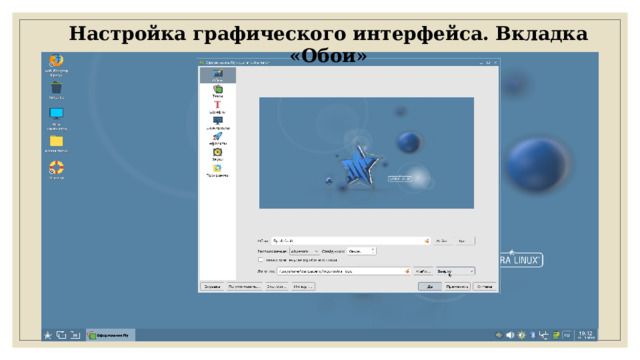Open the star start menu on taskbar
This screenshot has height=360, width=640.
(48, 335)
